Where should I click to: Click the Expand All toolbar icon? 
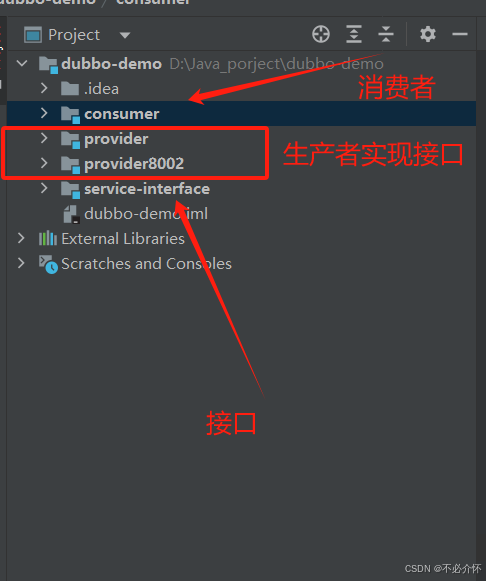(x=354, y=34)
